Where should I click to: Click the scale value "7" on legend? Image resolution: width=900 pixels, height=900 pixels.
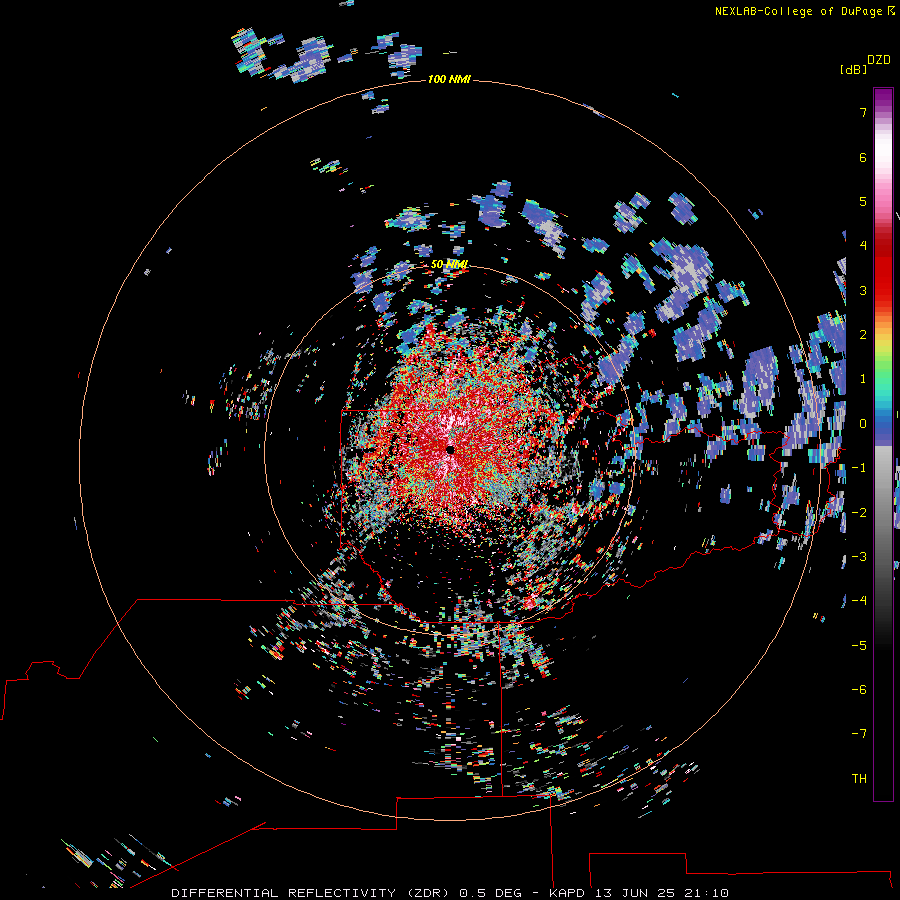(863, 112)
